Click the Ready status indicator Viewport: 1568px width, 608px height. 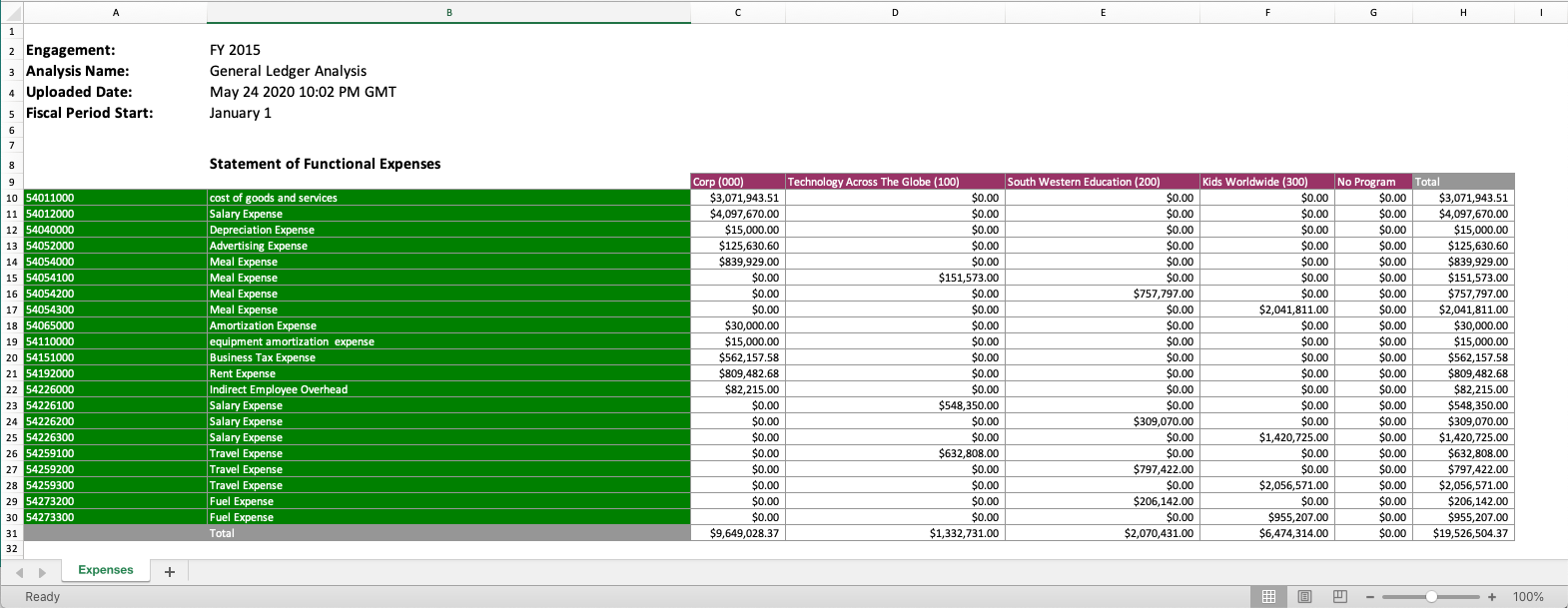42,597
